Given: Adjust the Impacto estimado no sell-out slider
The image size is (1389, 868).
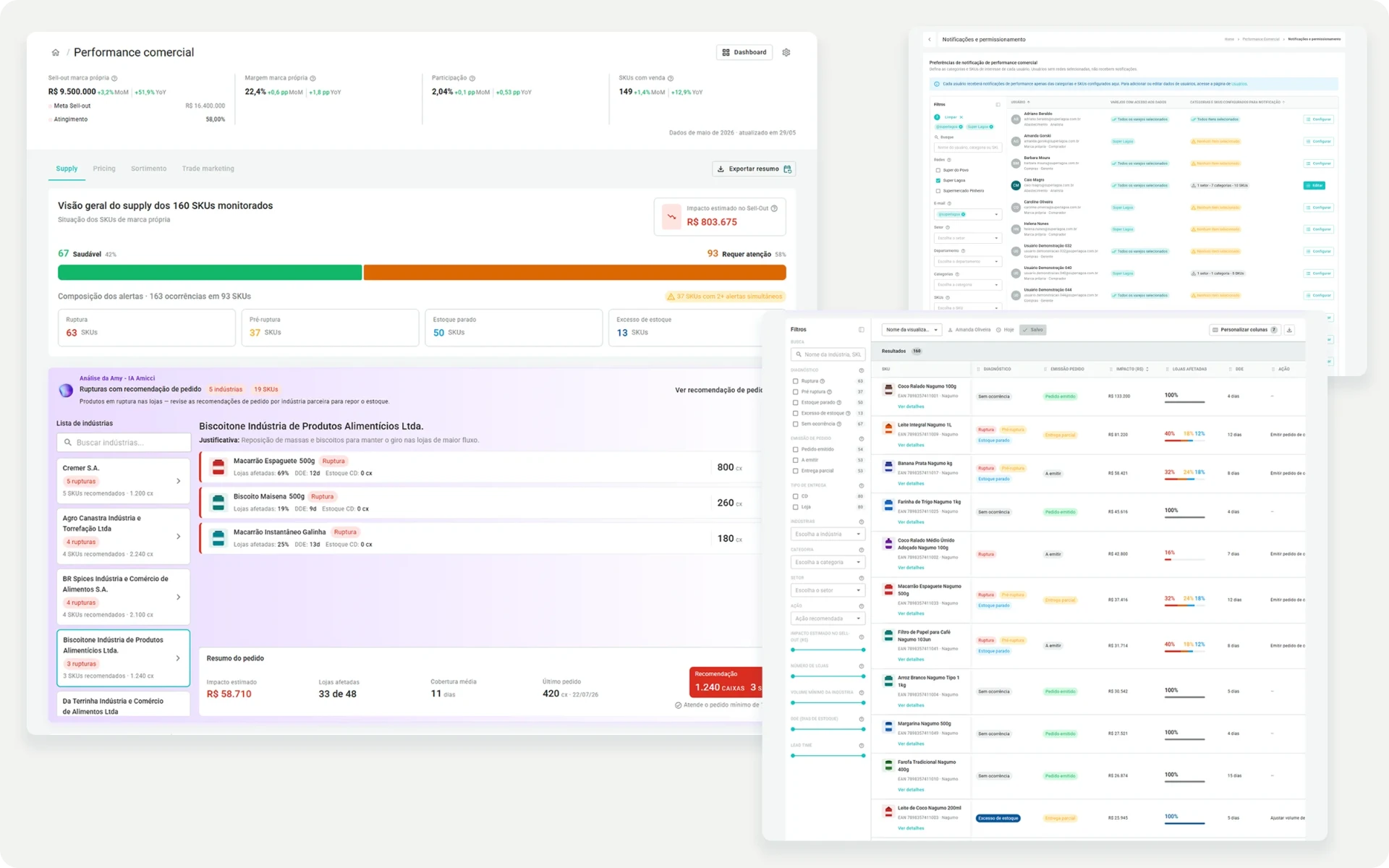Looking at the screenshot, I should (828, 650).
